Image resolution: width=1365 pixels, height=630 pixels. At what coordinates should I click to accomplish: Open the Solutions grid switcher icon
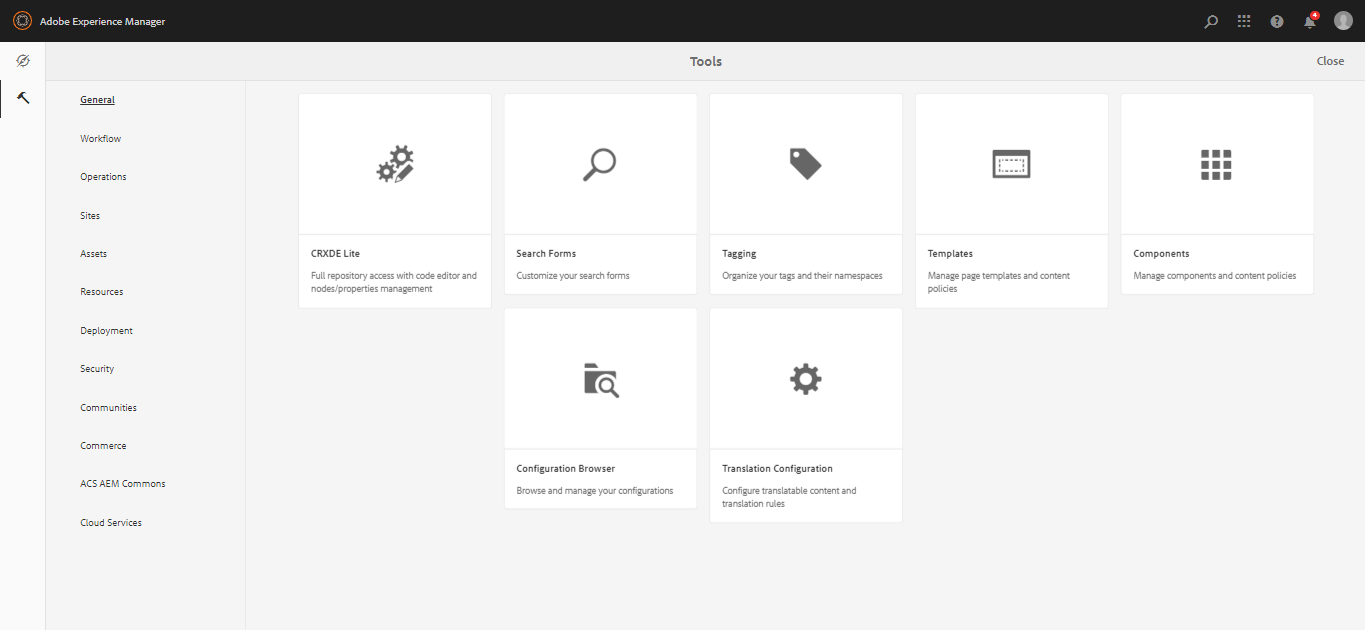1244,21
